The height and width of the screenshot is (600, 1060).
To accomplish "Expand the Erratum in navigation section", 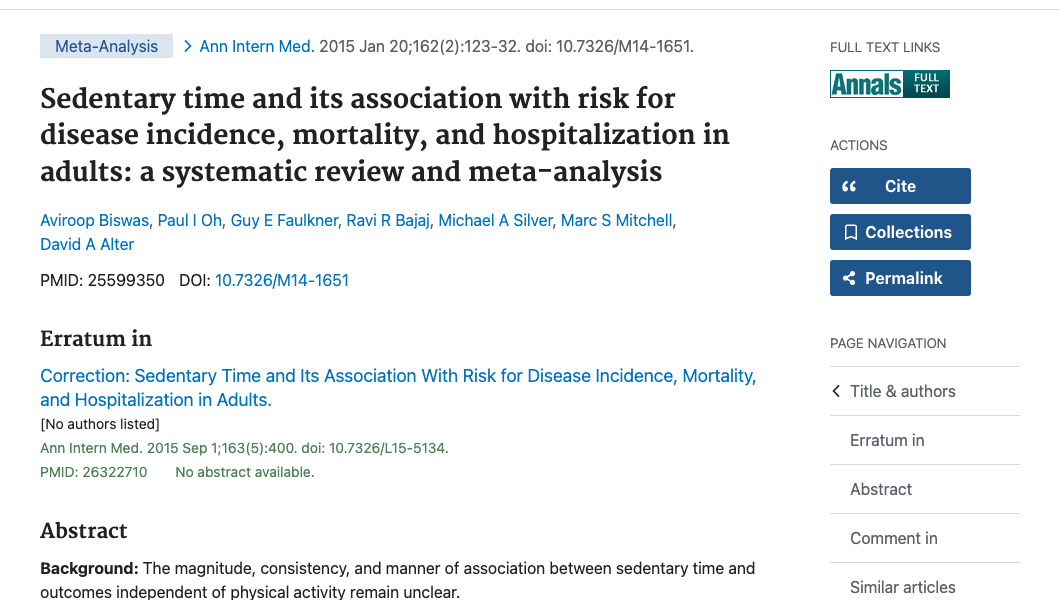I will pyautogui.click(x=887, y=440).
